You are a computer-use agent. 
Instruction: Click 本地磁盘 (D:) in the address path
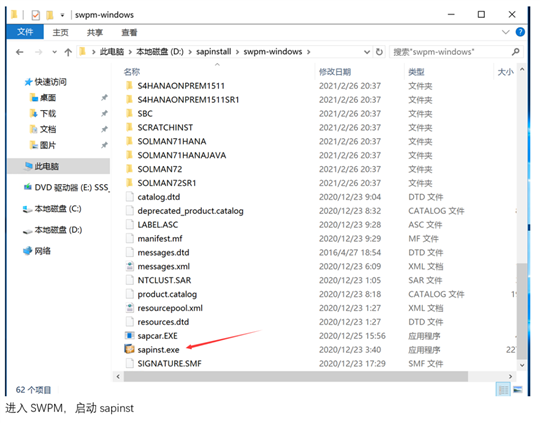pos(160,52)
